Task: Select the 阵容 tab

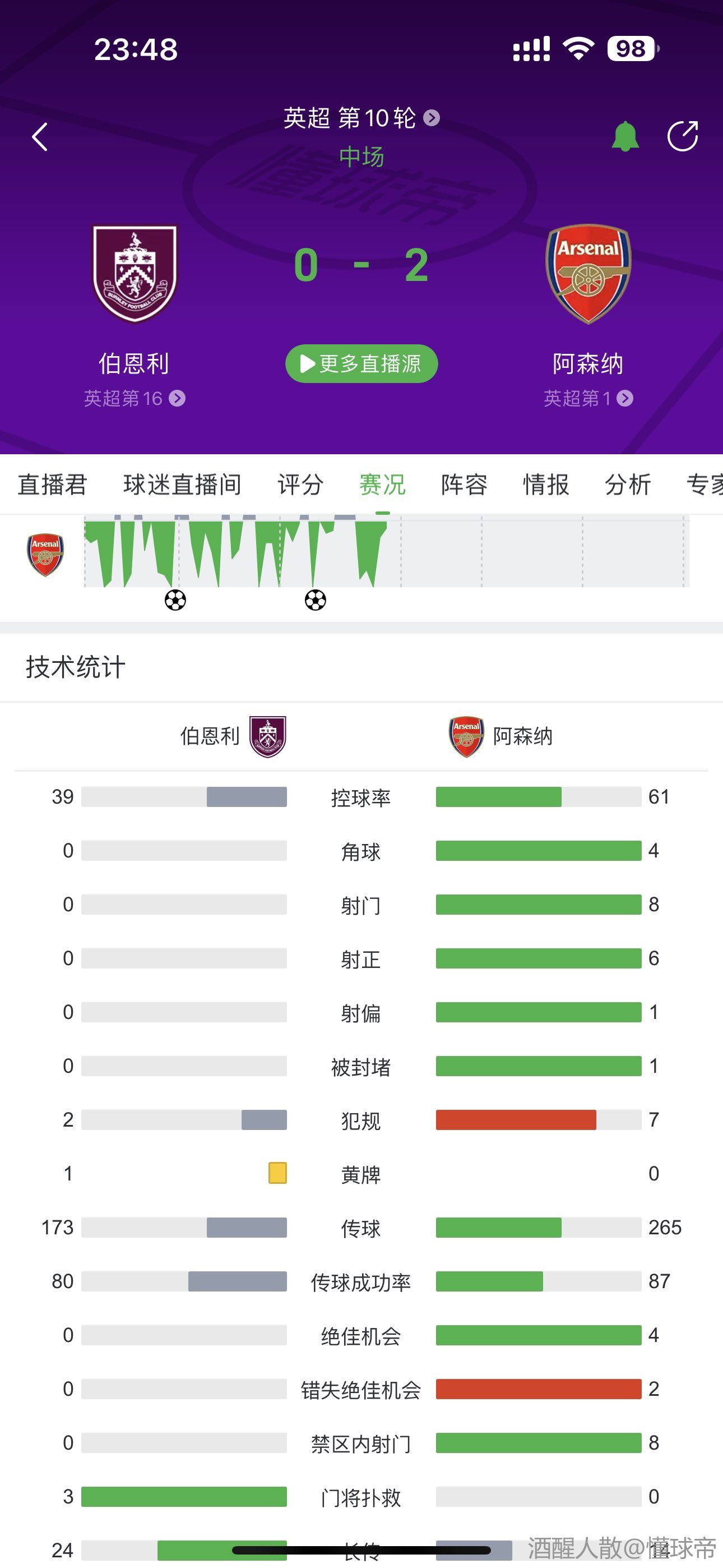Action: (464, 485)
